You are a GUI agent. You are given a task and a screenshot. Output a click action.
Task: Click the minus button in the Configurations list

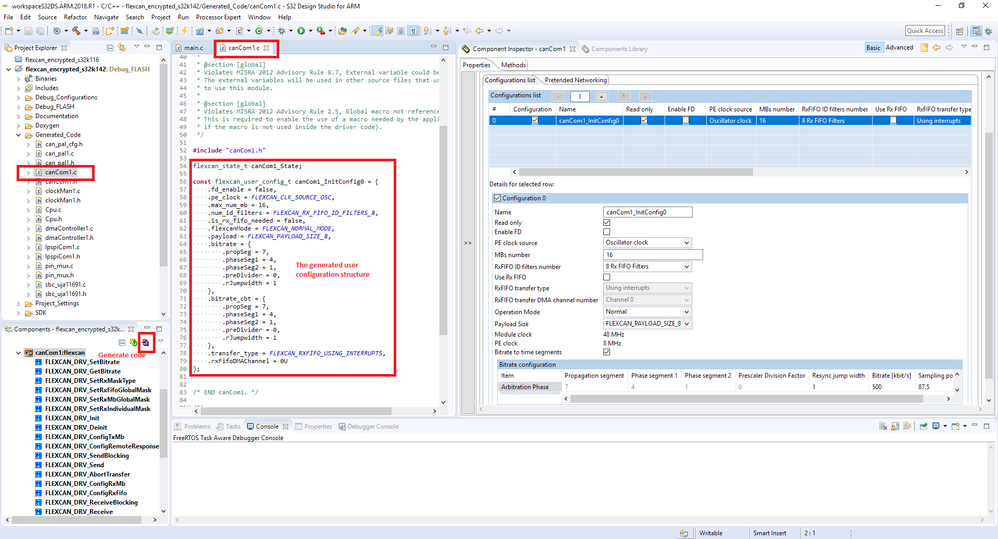[558, 96]
